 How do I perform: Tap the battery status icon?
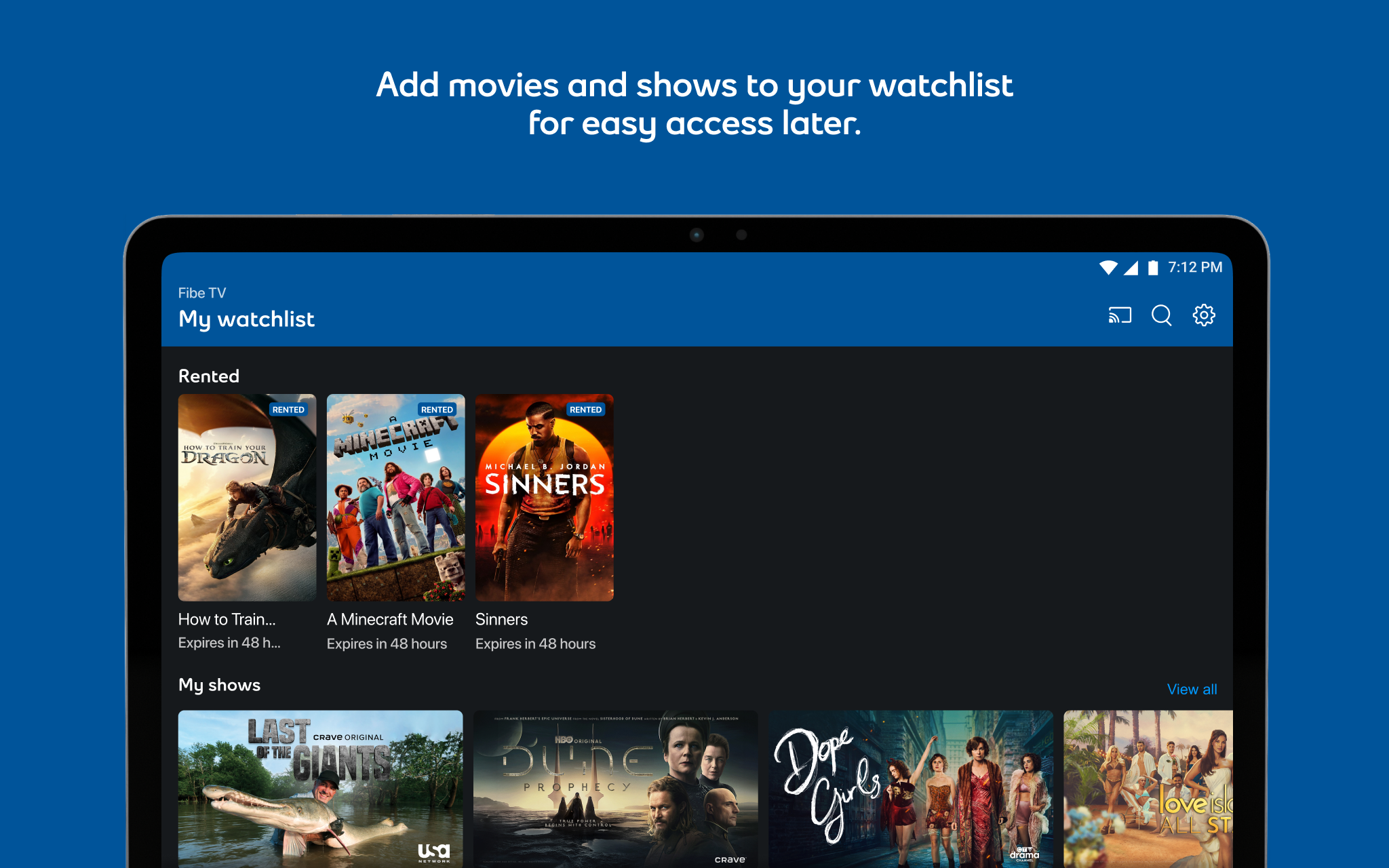[1153, 268]
